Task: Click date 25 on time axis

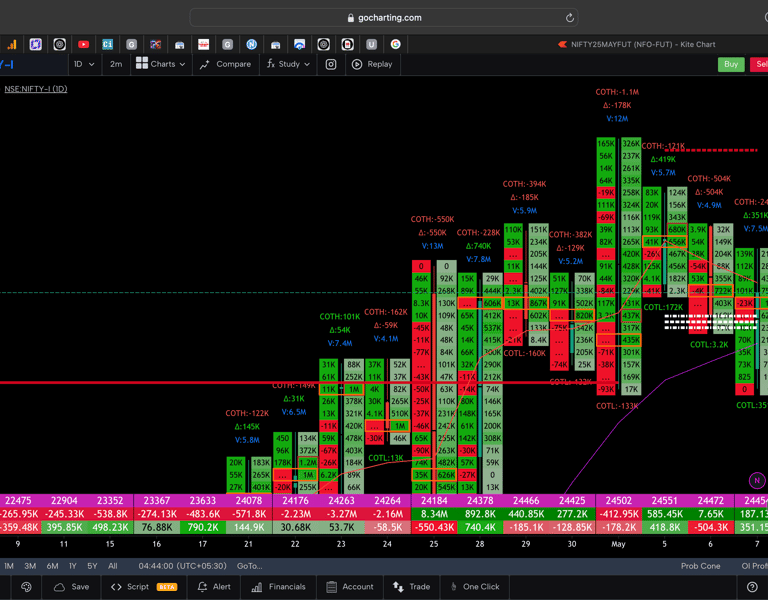Action: pyautogui.click(x=433, y=544)
